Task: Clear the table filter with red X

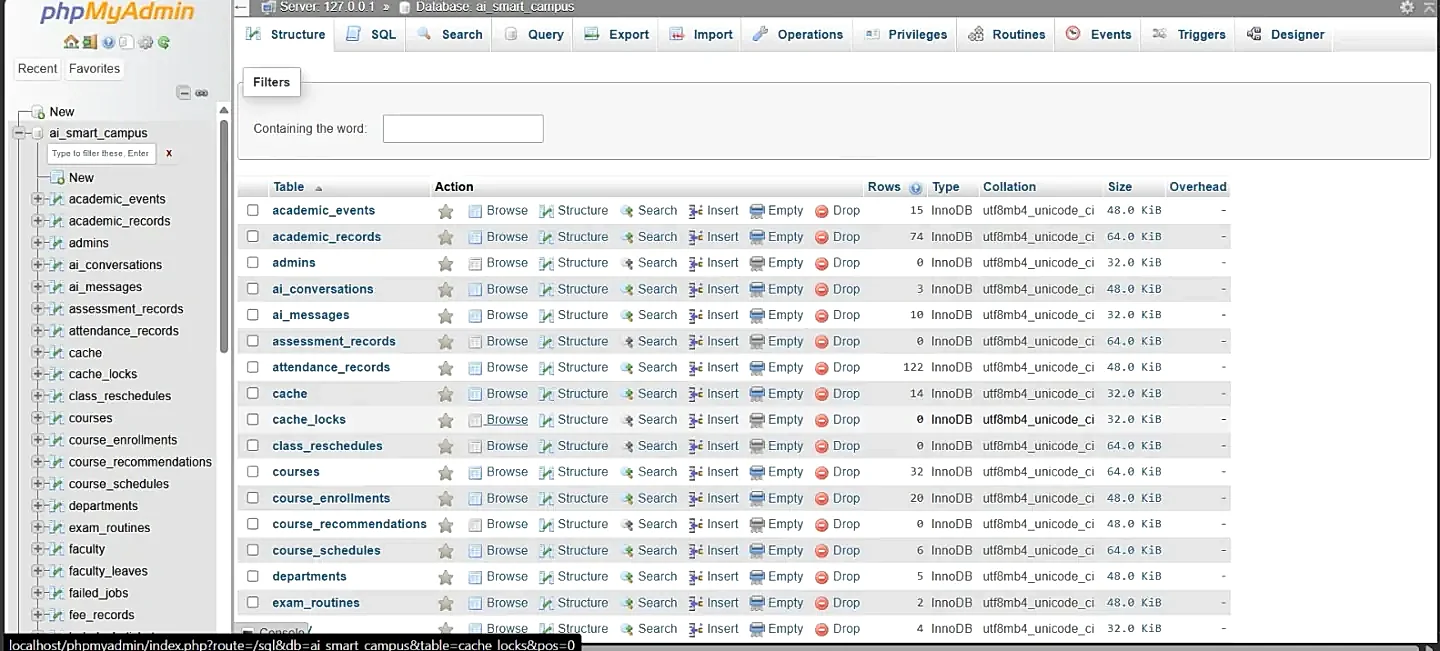Action: [169, 153]
